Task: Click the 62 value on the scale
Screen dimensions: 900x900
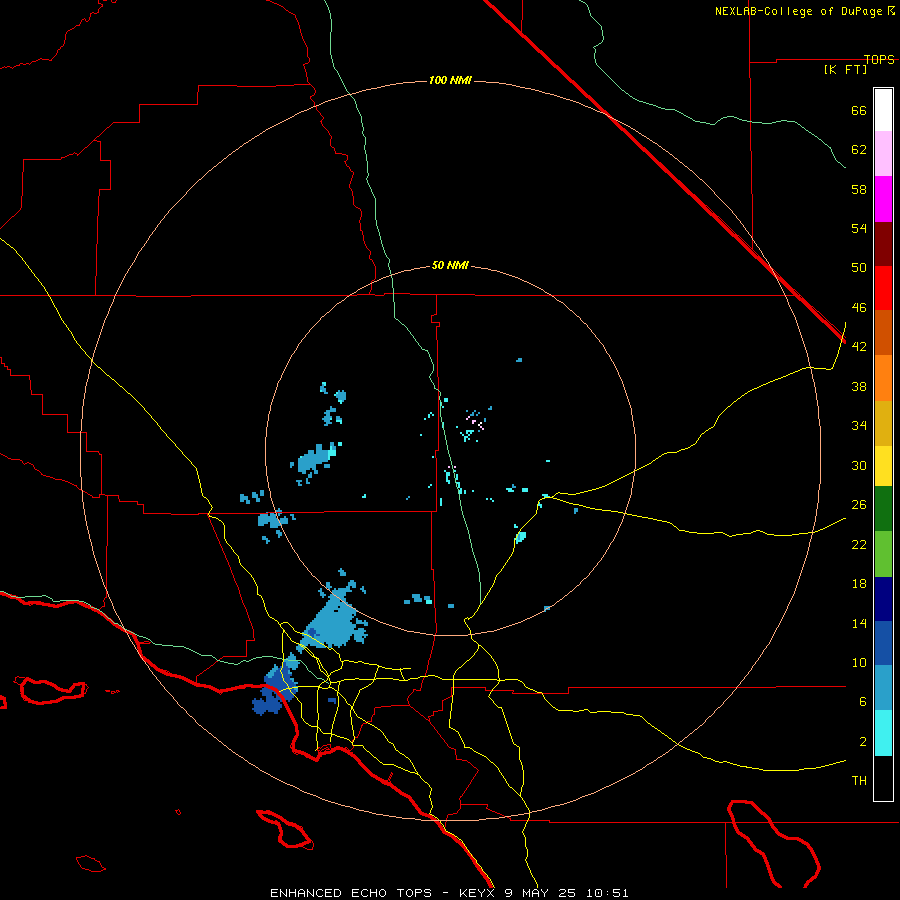Action: tap(859, 150)
